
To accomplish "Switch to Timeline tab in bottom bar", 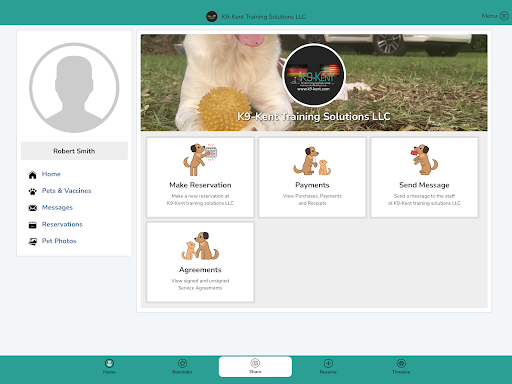I will (x=401, y=366).
